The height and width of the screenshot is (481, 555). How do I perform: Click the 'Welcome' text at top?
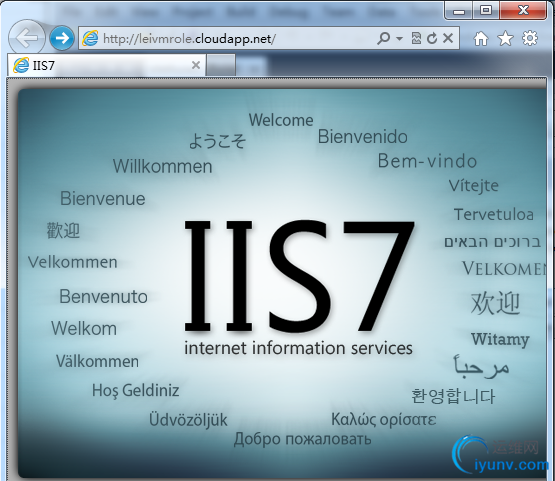281,120
